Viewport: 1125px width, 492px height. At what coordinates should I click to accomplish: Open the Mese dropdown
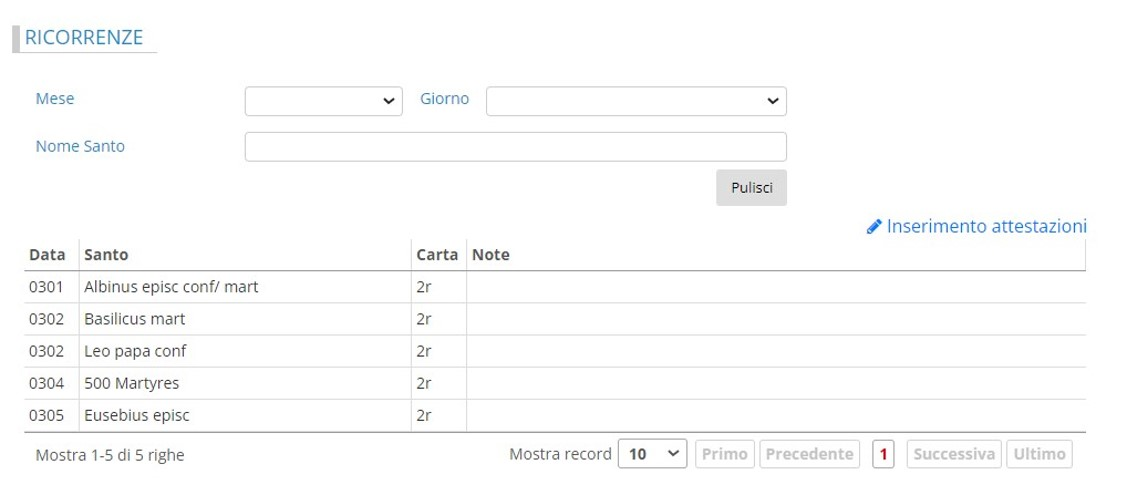[x=323, y=101]
